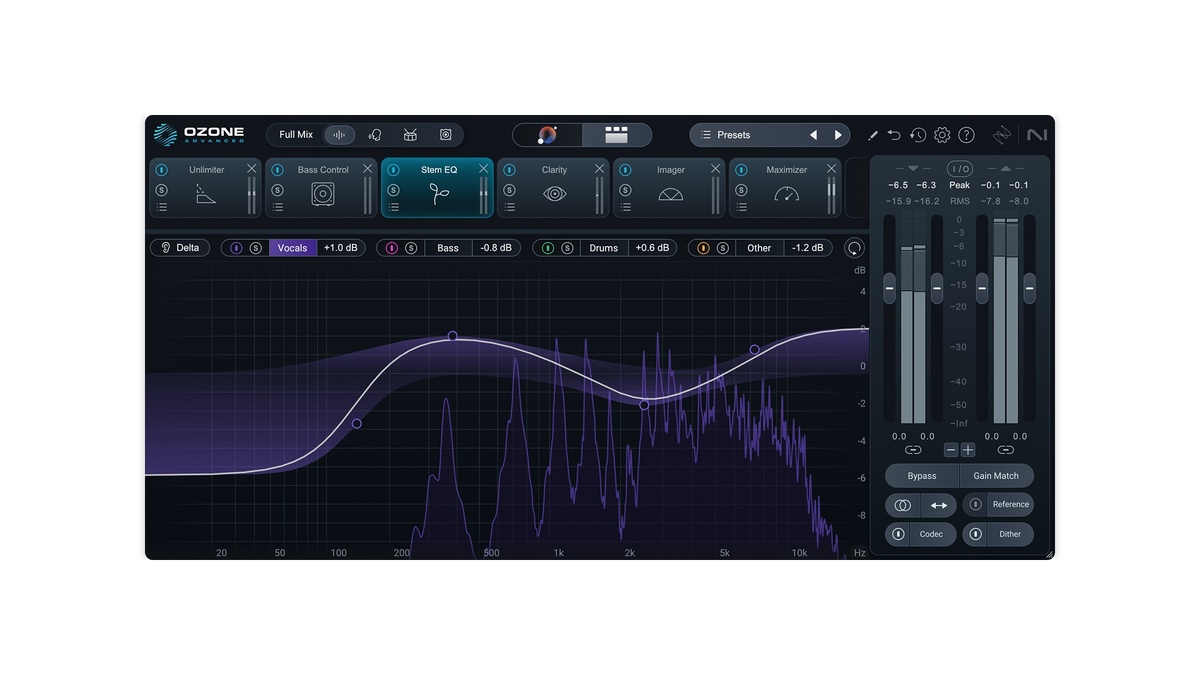The image size is (1200, 675).
Task: Open Bass Control module presets list icon
Action: pyautogui.click(x=277, y=208)
